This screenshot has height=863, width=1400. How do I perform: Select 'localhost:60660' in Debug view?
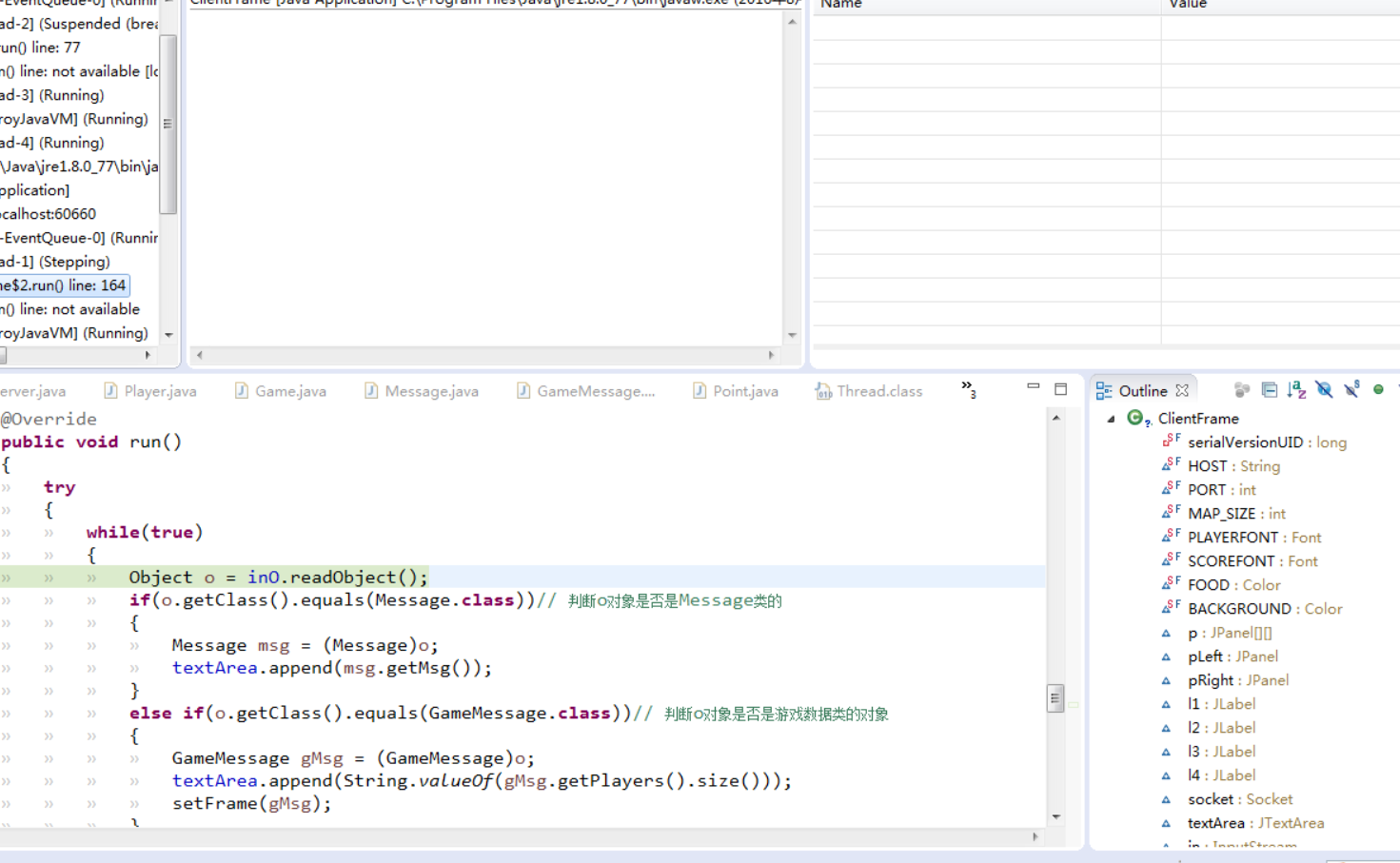click(x=48, y=214)
